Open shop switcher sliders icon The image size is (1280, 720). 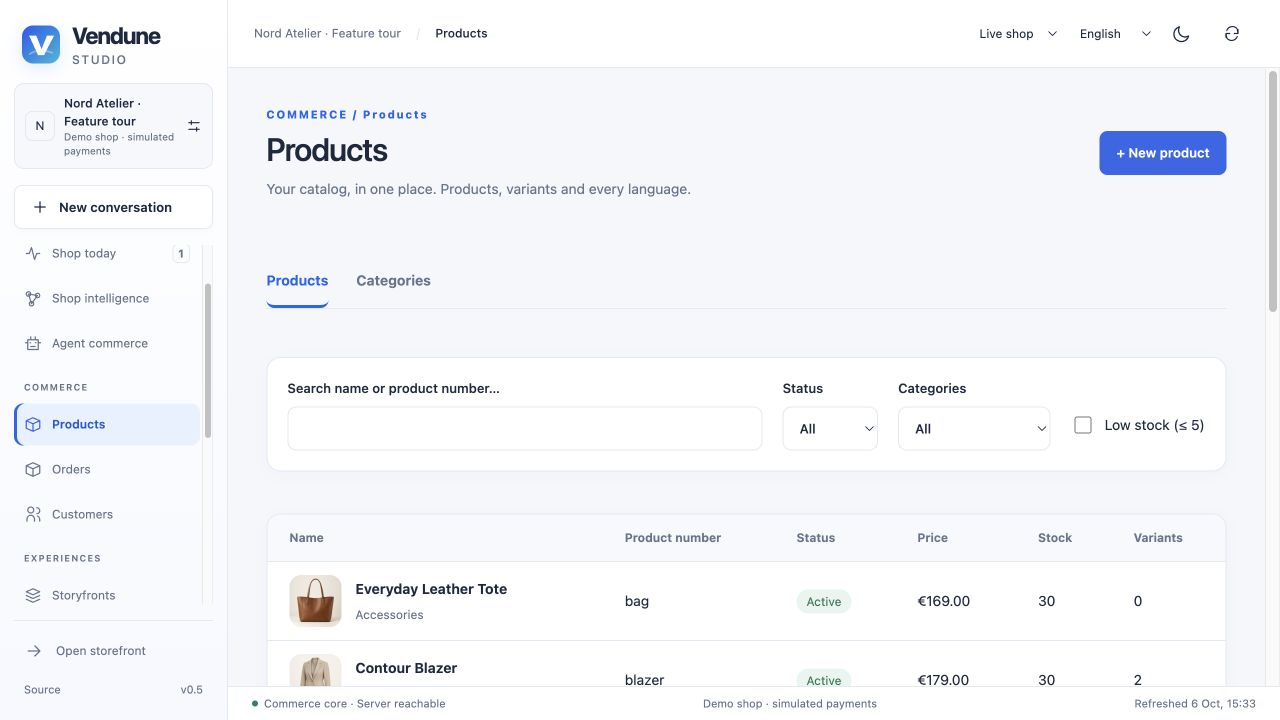(x=194, y=126)
